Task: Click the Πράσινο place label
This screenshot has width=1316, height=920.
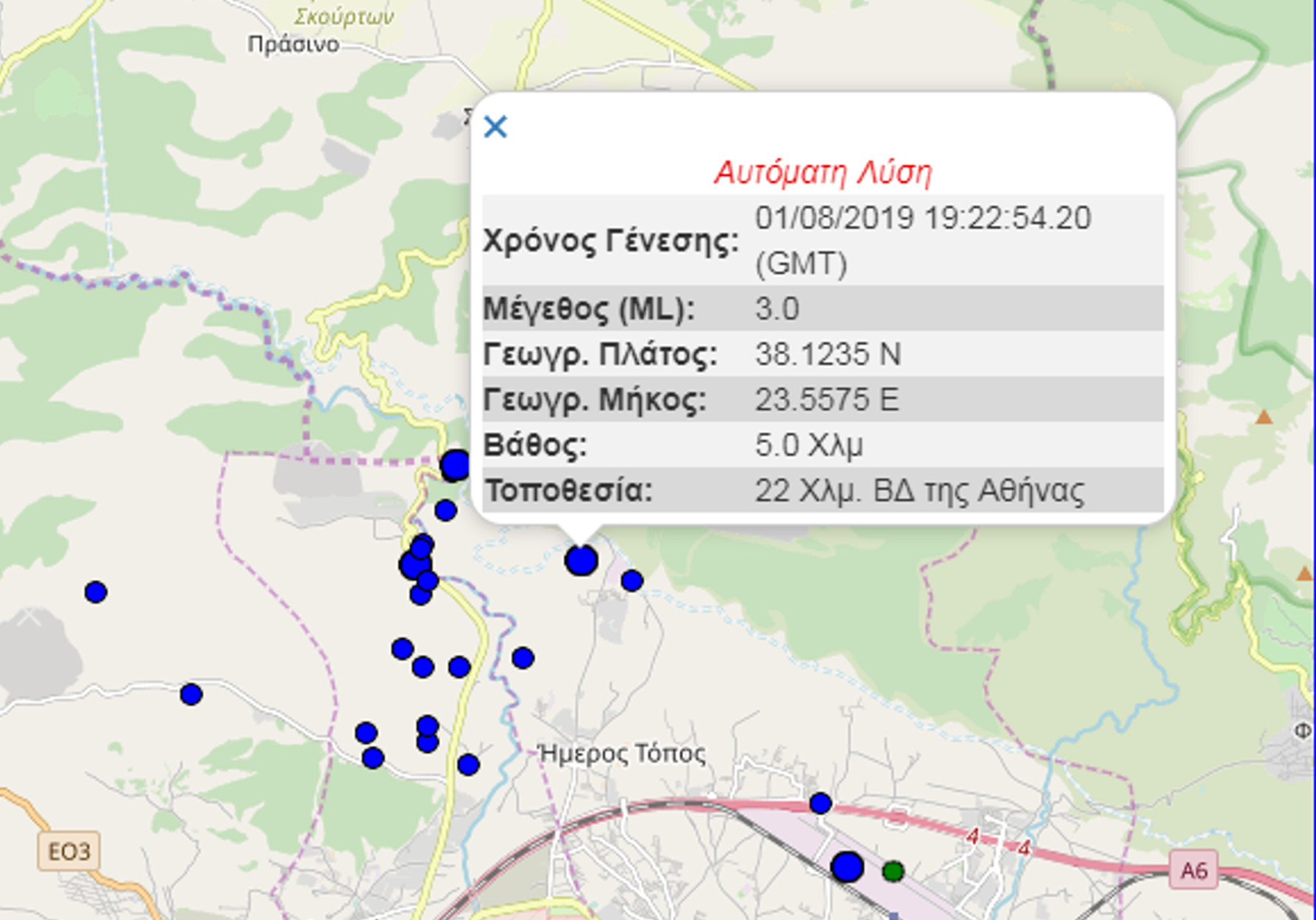Action: 294,45
